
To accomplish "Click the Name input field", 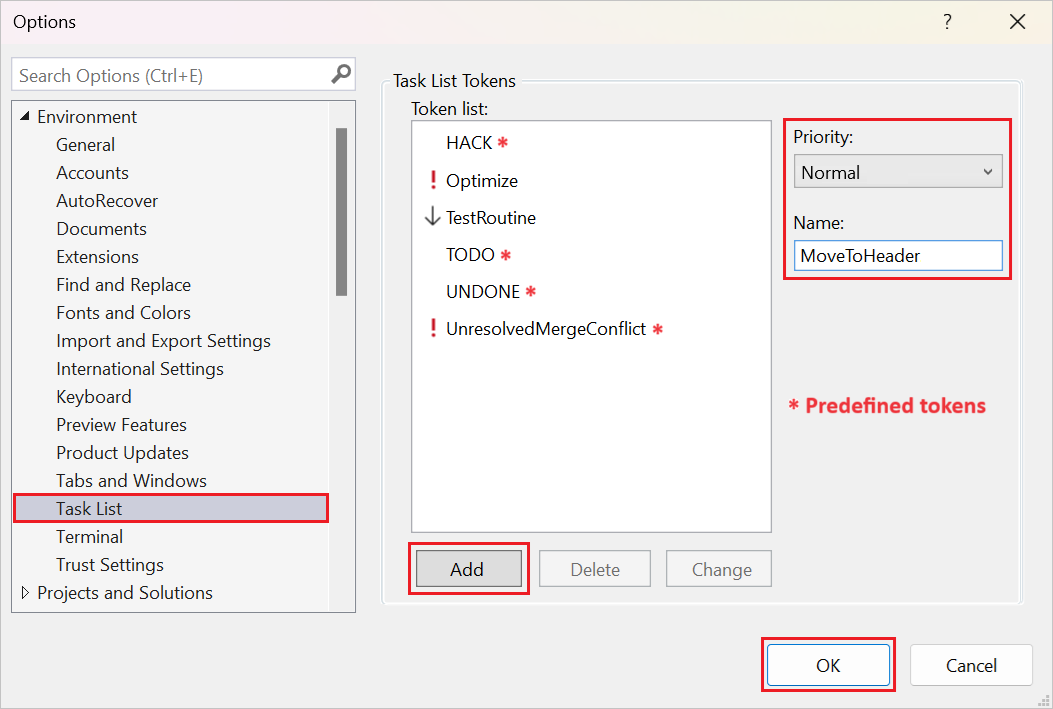I will pyautogui.click(x=897, y=255).
